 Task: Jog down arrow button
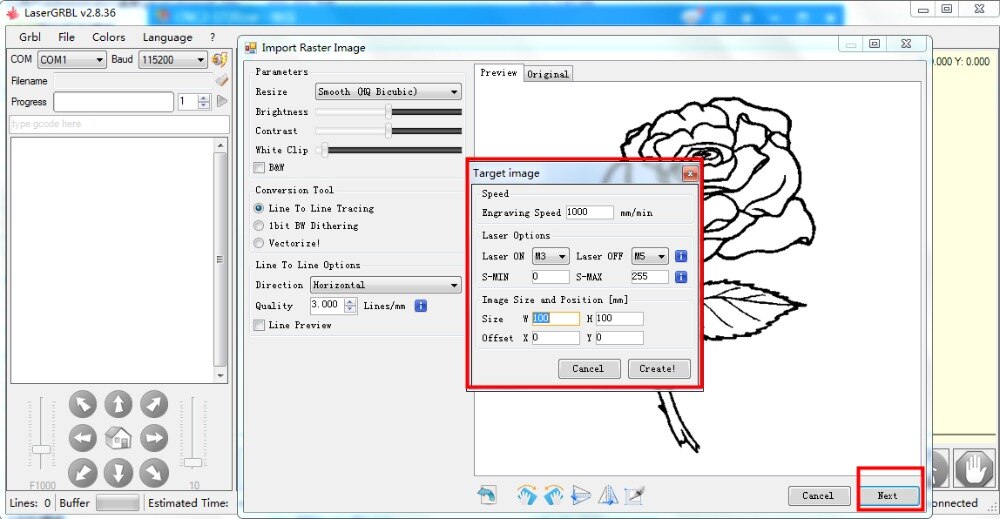pyautogui.click(x=118, y=472)
